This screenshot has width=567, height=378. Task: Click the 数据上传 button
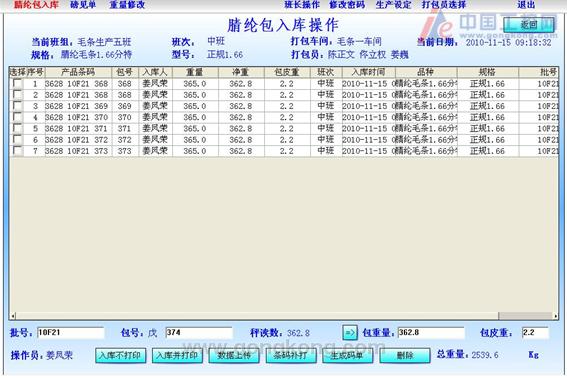pyautogui.click(x=234, y=355)
